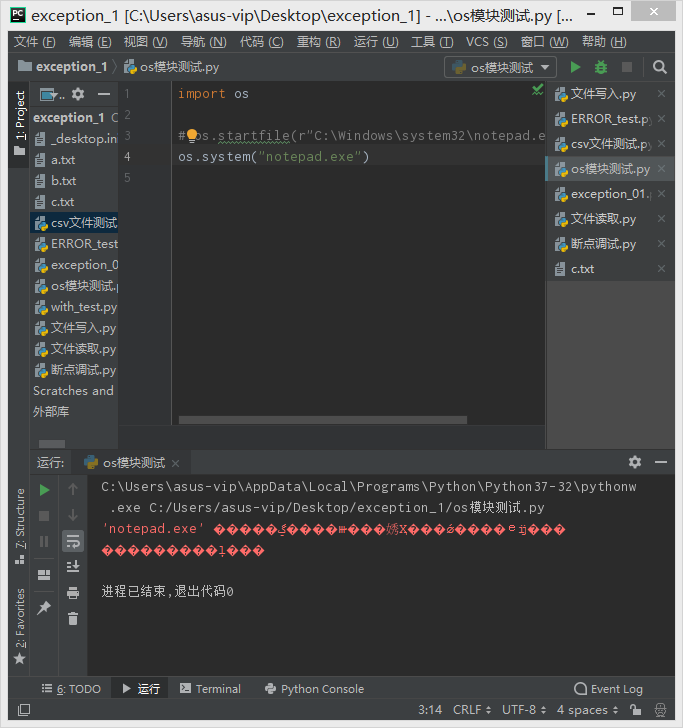
Task: Open the run configuration dropdown os模块测试
Action: [500, 68]
